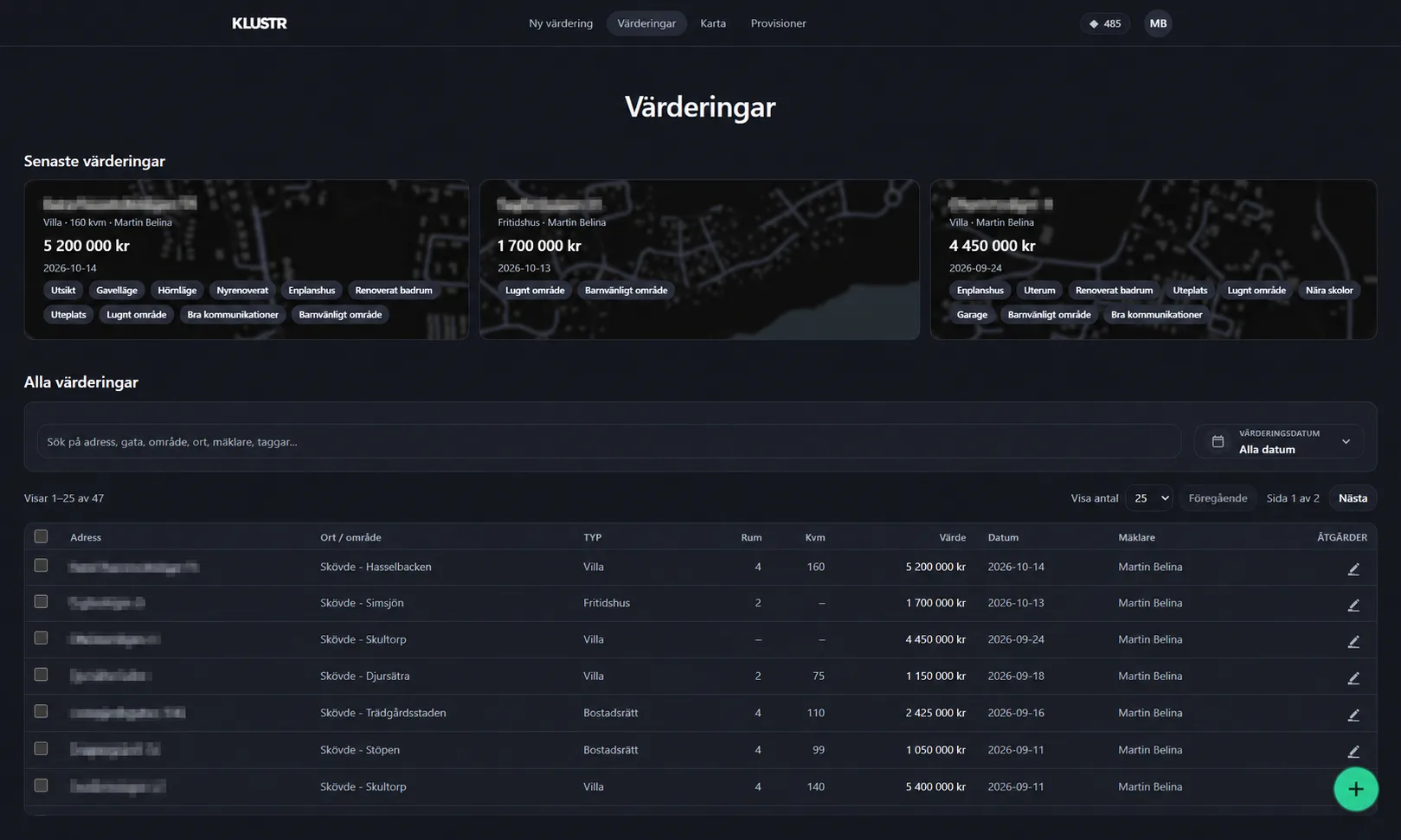This screenshot has height=840, width=1401.
Task: Click the KLUSTR logo
Action: point(259,23)
